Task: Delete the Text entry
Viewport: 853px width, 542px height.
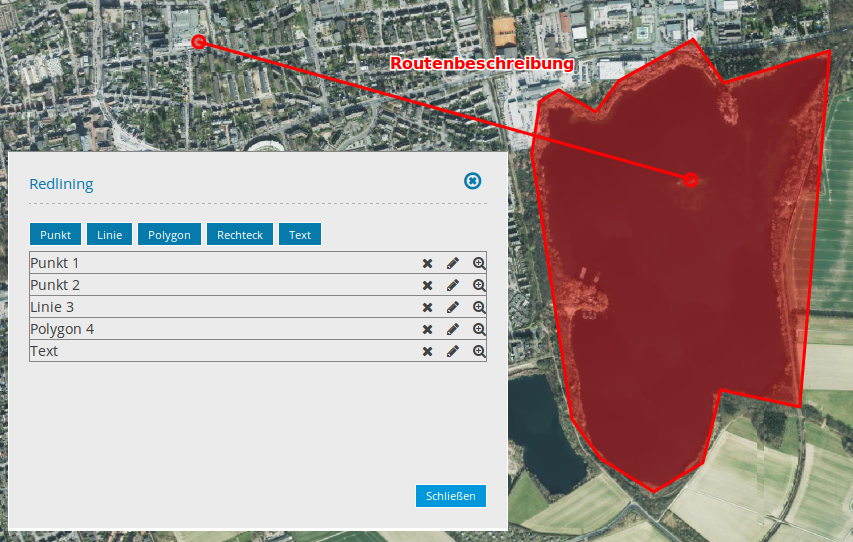Action: tap(428, 352)
